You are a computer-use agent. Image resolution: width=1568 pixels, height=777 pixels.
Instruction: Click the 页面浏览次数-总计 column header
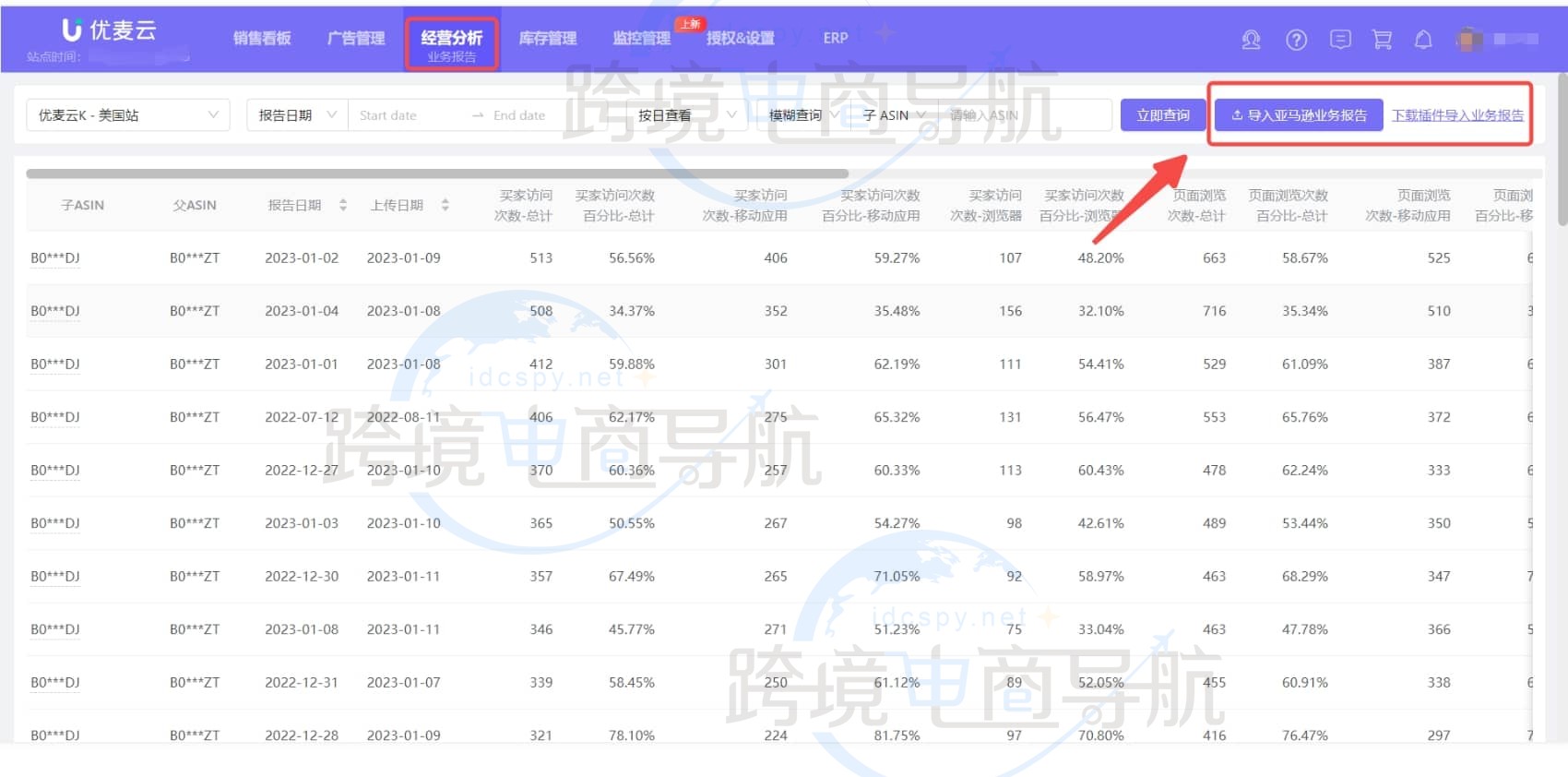1196,205
